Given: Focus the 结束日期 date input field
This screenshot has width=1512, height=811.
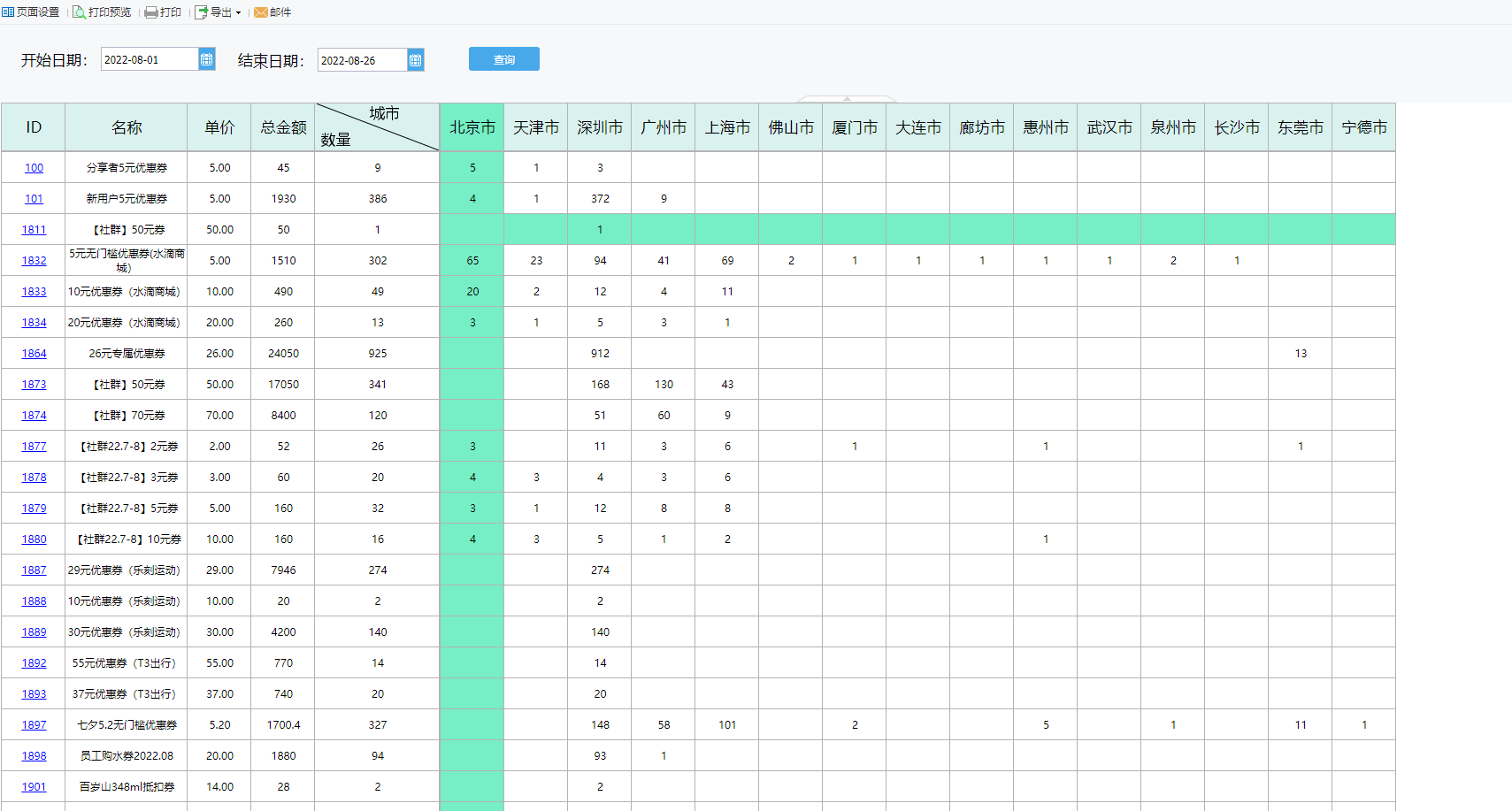Looking at the screenshot, I should coord(363,60).
